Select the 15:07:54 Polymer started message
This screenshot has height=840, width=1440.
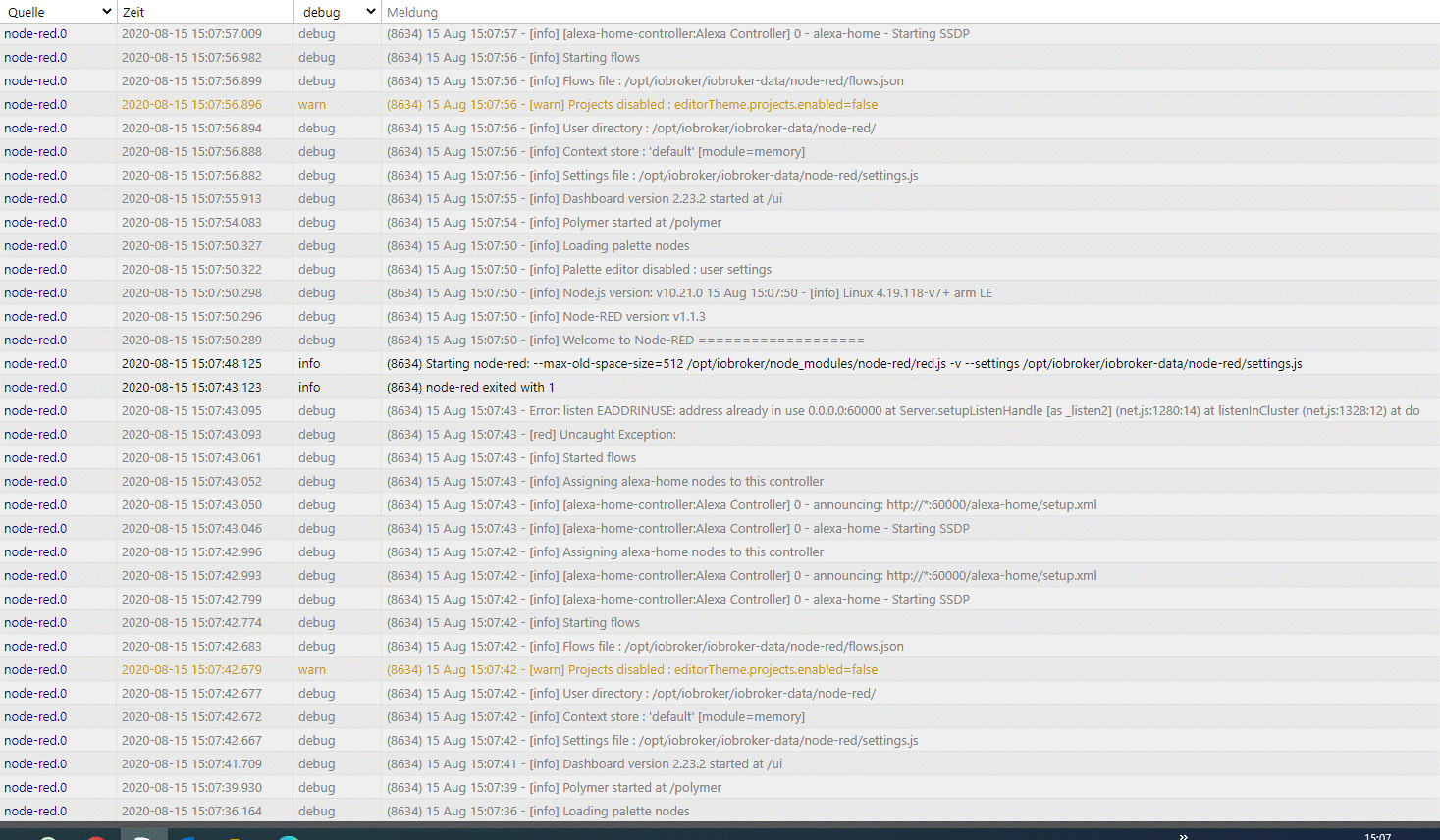pyautogui.click(x=554, y=223)
